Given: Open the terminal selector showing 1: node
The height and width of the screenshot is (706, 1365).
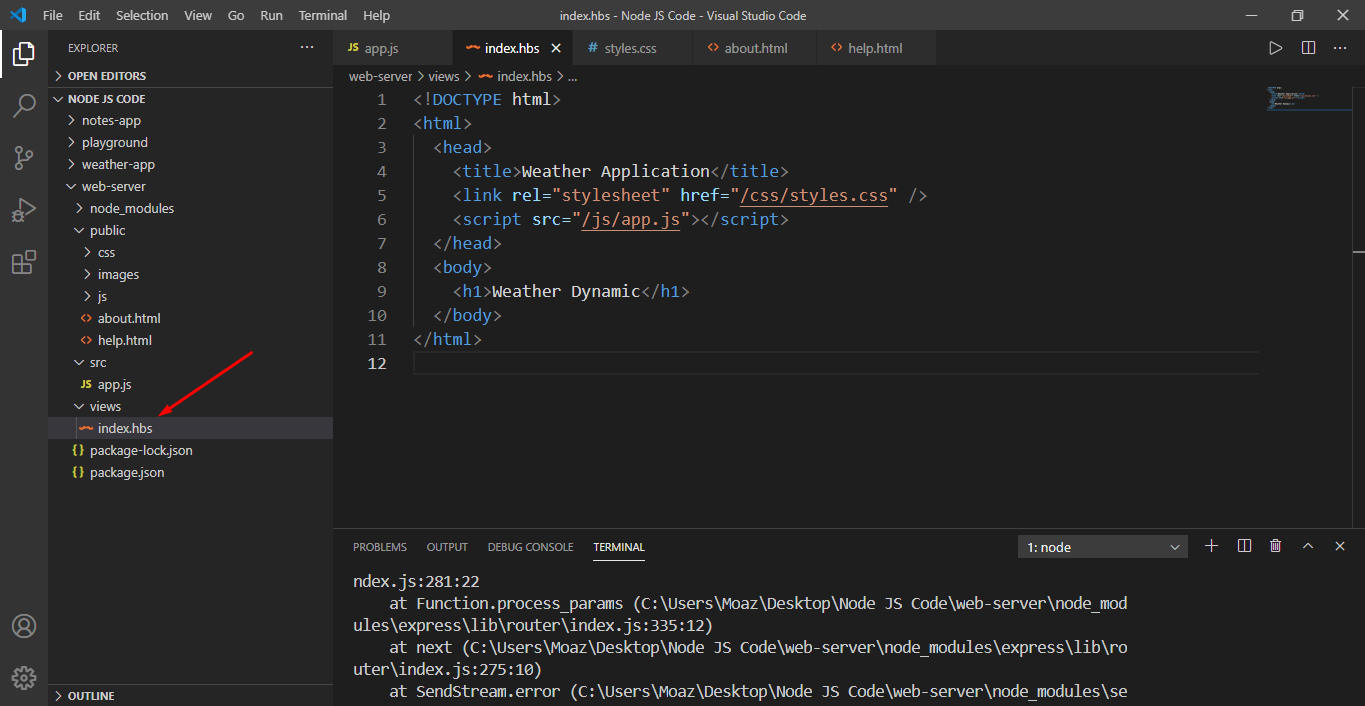Looking at the screenshot, I should tap(1102, 546).
